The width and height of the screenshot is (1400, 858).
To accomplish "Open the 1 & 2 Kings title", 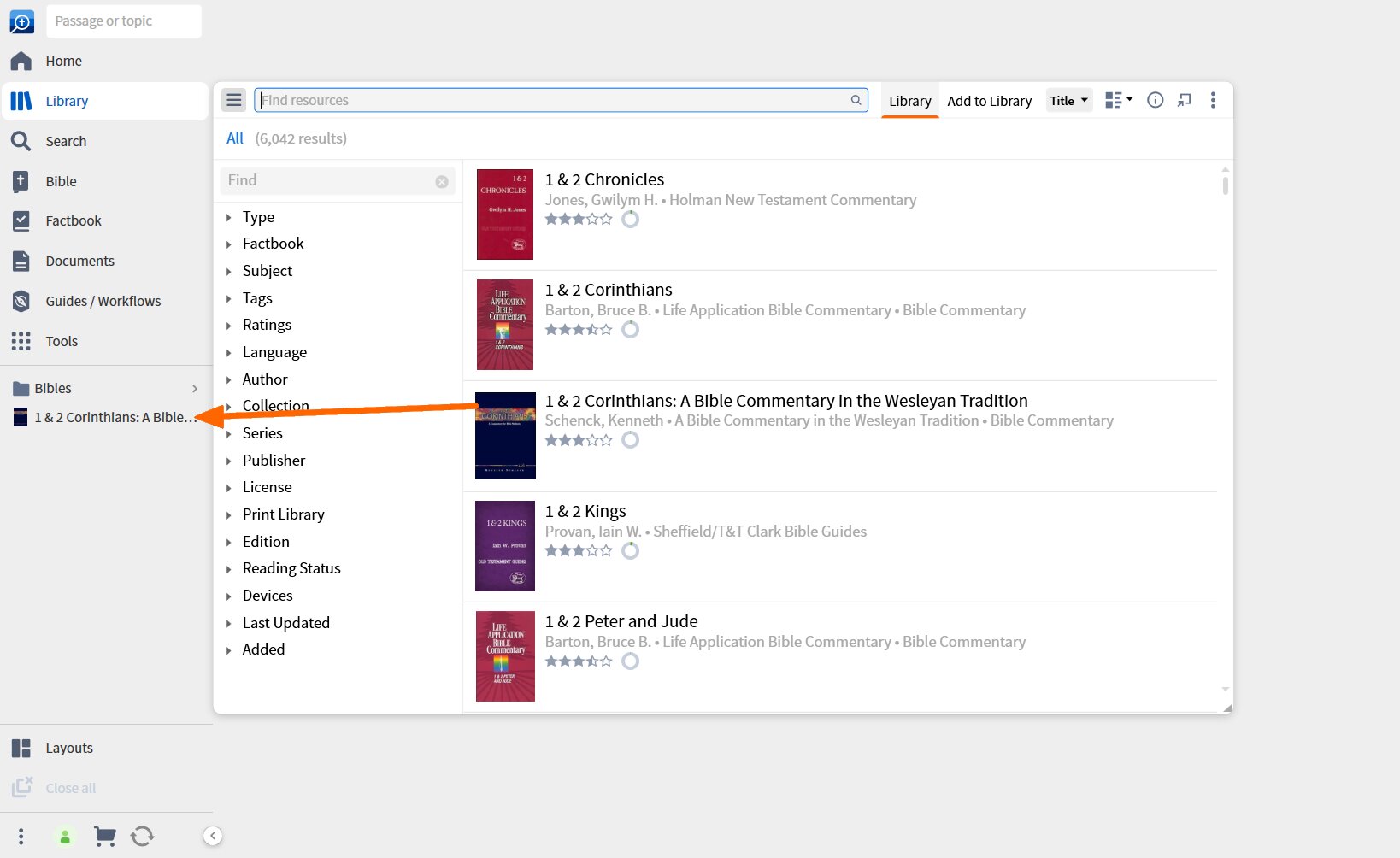I will pyautogui.click(x=585, y=511).
